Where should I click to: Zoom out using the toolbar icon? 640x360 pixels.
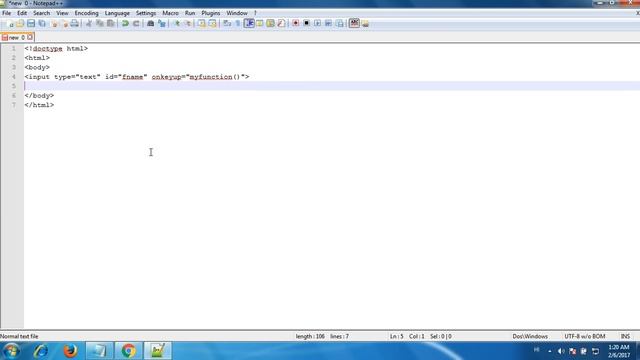pyautogui.click(x=187, y=24)
